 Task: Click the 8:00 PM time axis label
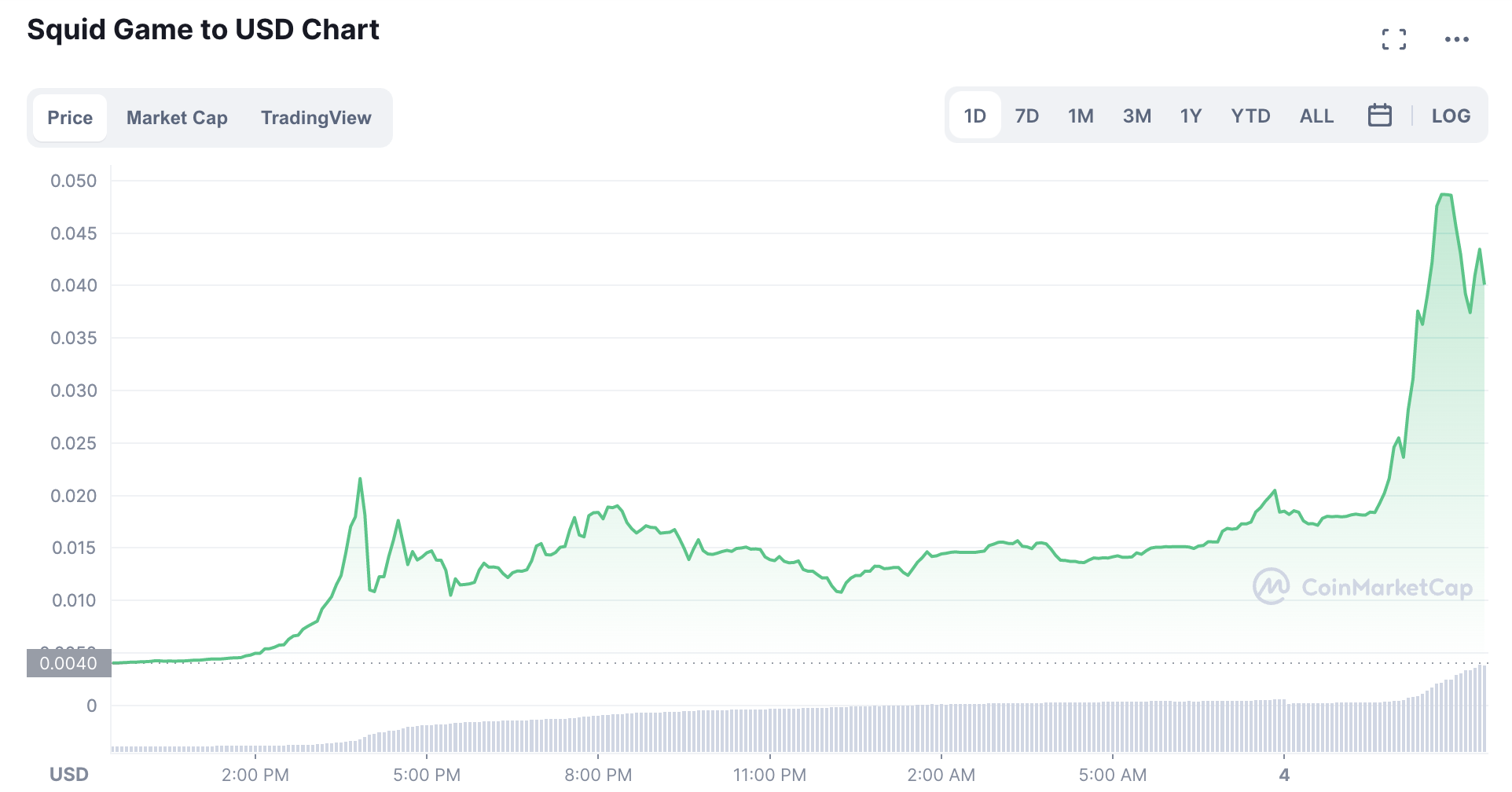pyautogui.click(x=598, y=775)
